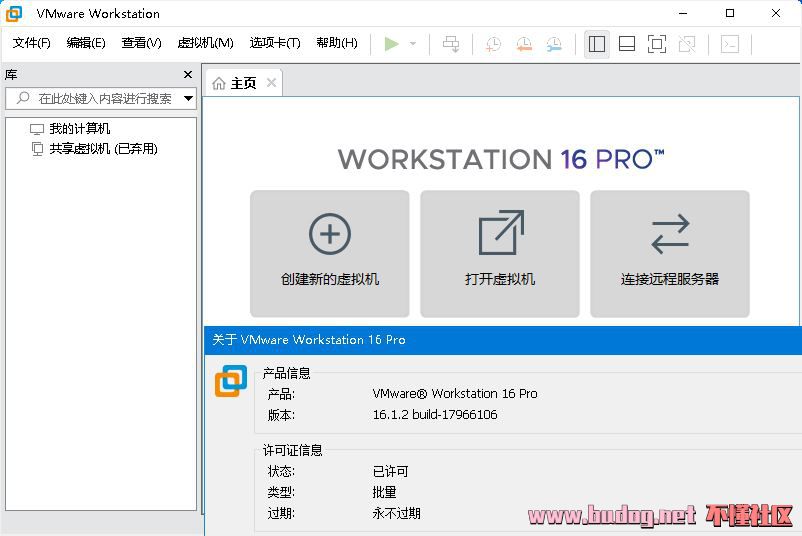Enter full screen mode icon
Viewport: 802px width, 536px height.
(x=657, y=44)
